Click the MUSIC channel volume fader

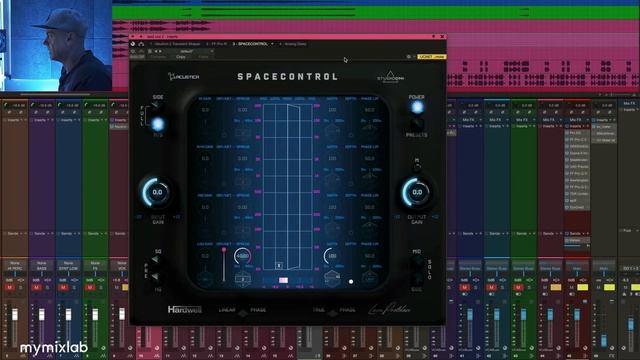15,314
